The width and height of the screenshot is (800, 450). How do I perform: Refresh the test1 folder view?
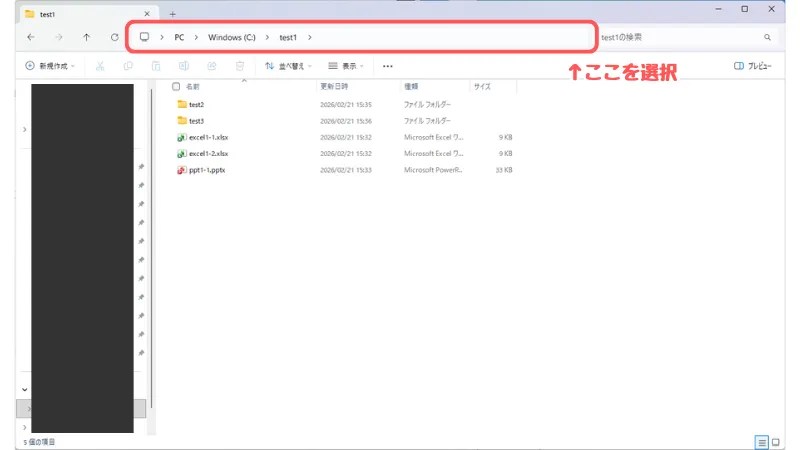[114, 37]
